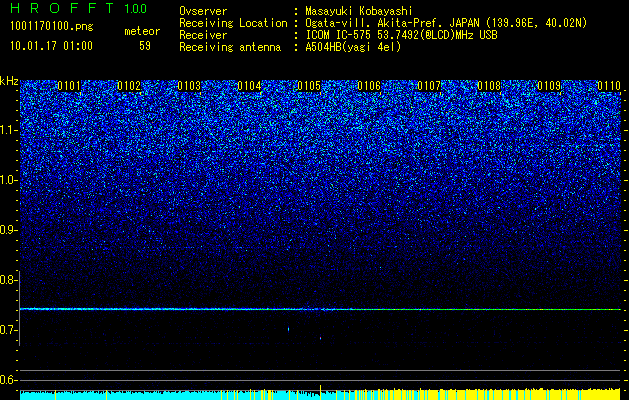629x400 pixels.
Task: Click the Ovserver label
Action: (x=203, y=11)
